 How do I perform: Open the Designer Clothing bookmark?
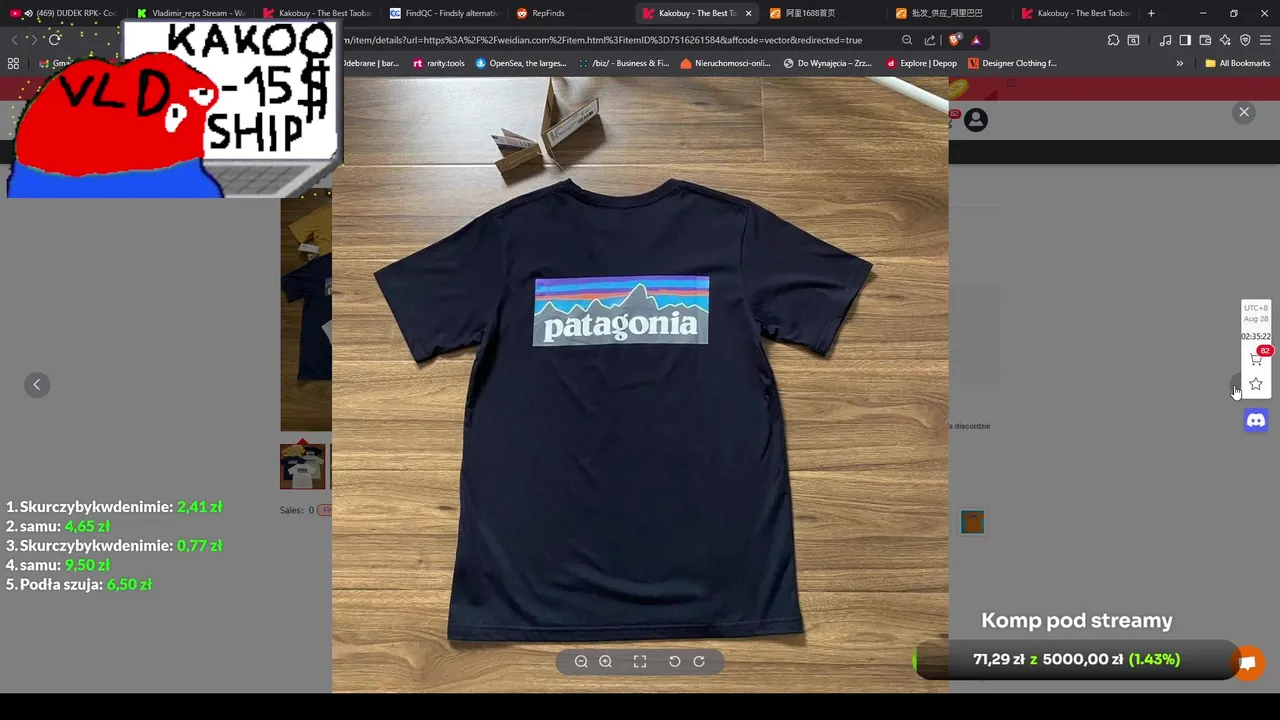(x=1012, y=63)
